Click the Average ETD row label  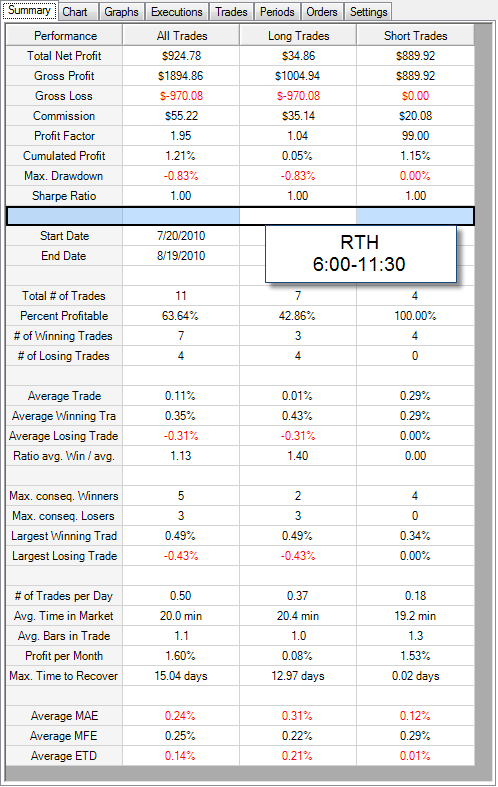coord(64,756)
